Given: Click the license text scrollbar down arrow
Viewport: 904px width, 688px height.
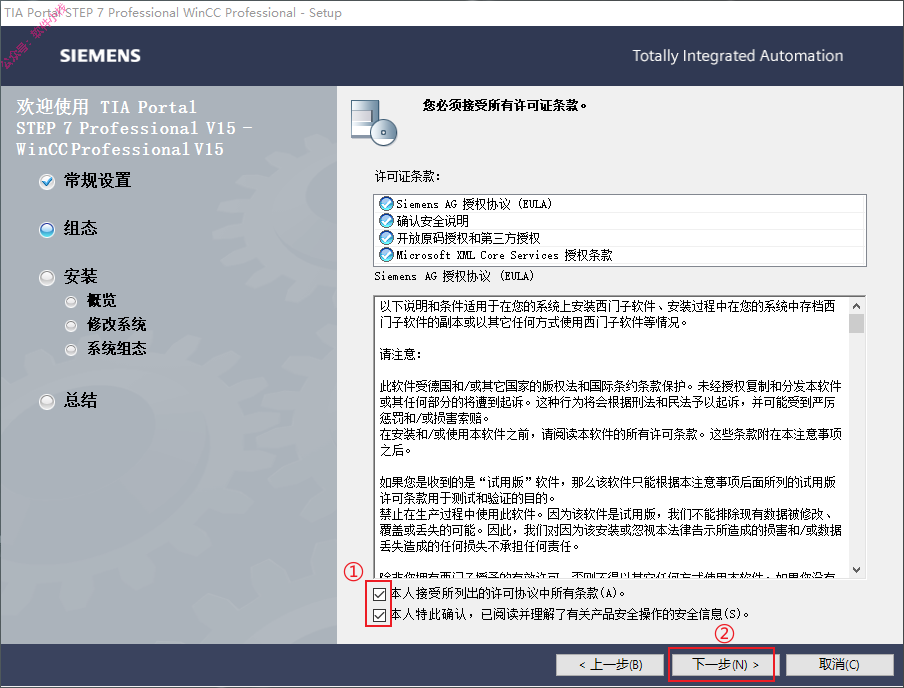Looking at the screenshot, I should 857,570.
